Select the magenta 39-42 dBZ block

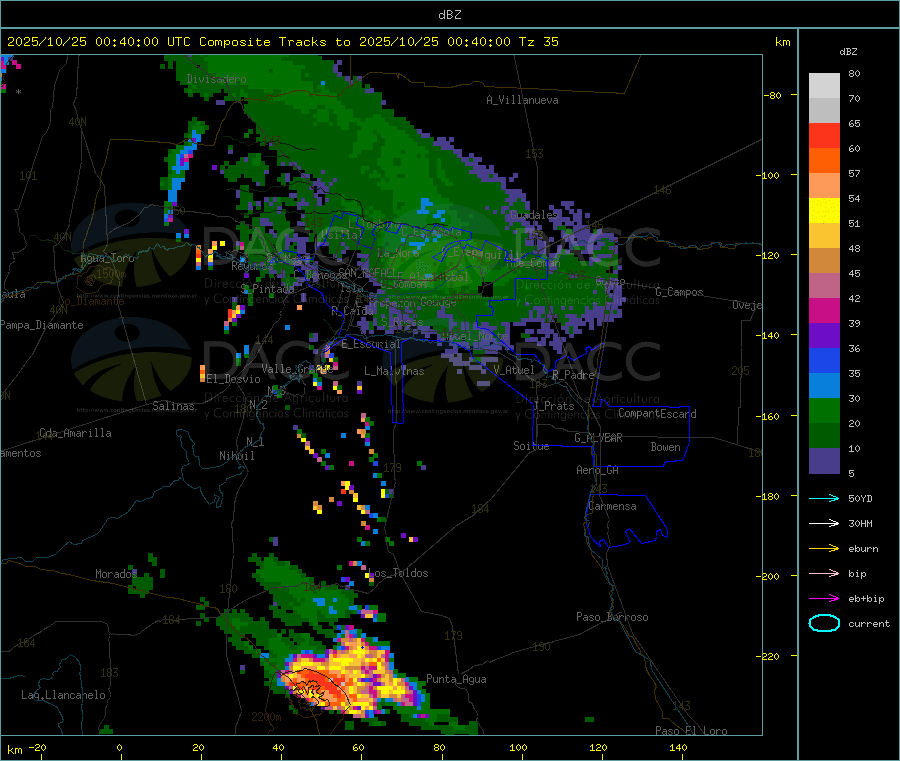pos(824,310)
